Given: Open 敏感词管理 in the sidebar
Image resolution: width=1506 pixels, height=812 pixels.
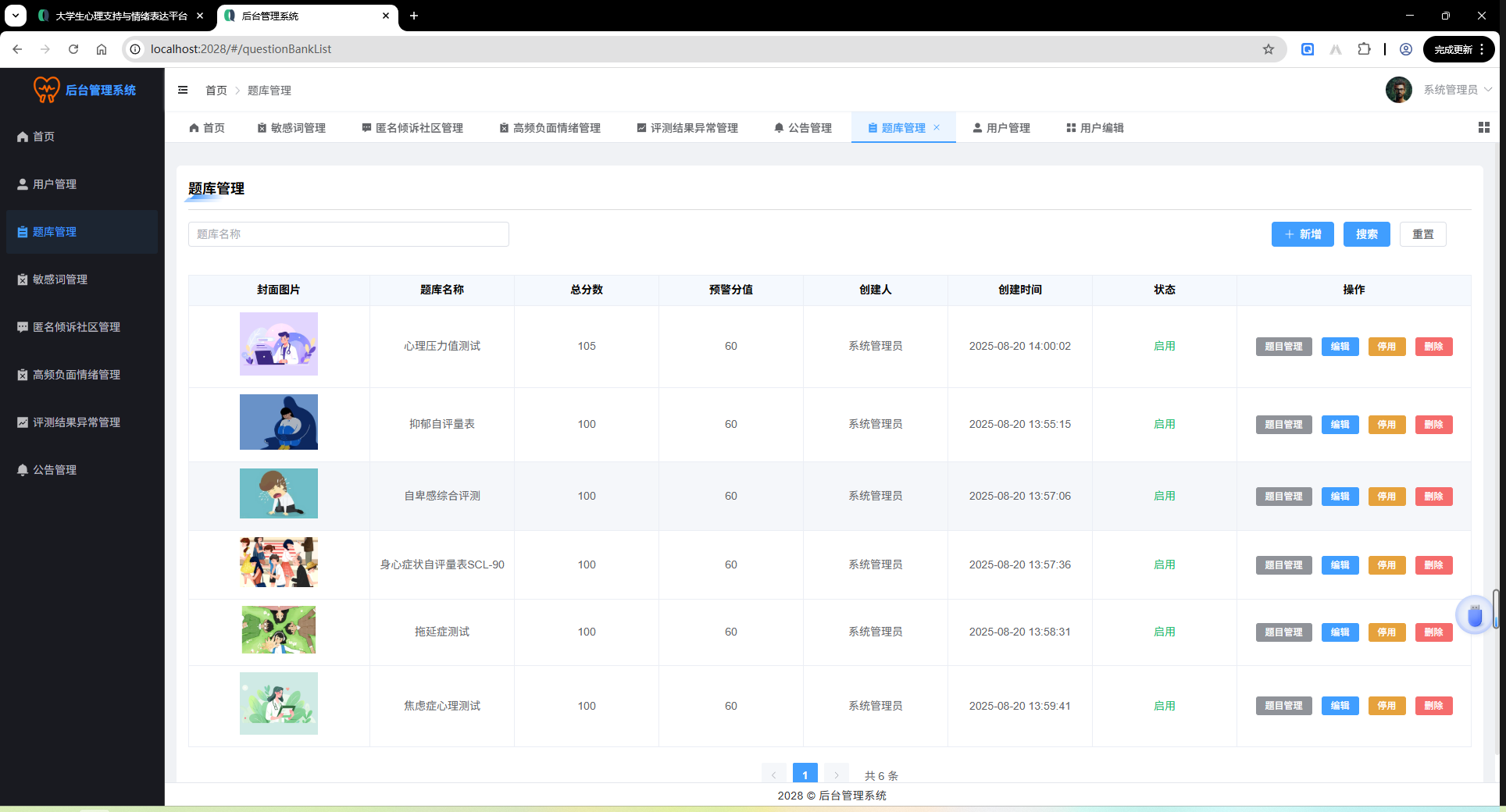Looking at the screenshot, I should [x=82, y=280].
